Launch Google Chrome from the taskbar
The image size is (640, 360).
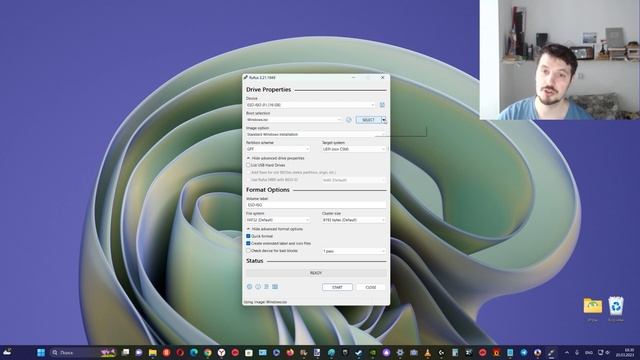(208, 353)
